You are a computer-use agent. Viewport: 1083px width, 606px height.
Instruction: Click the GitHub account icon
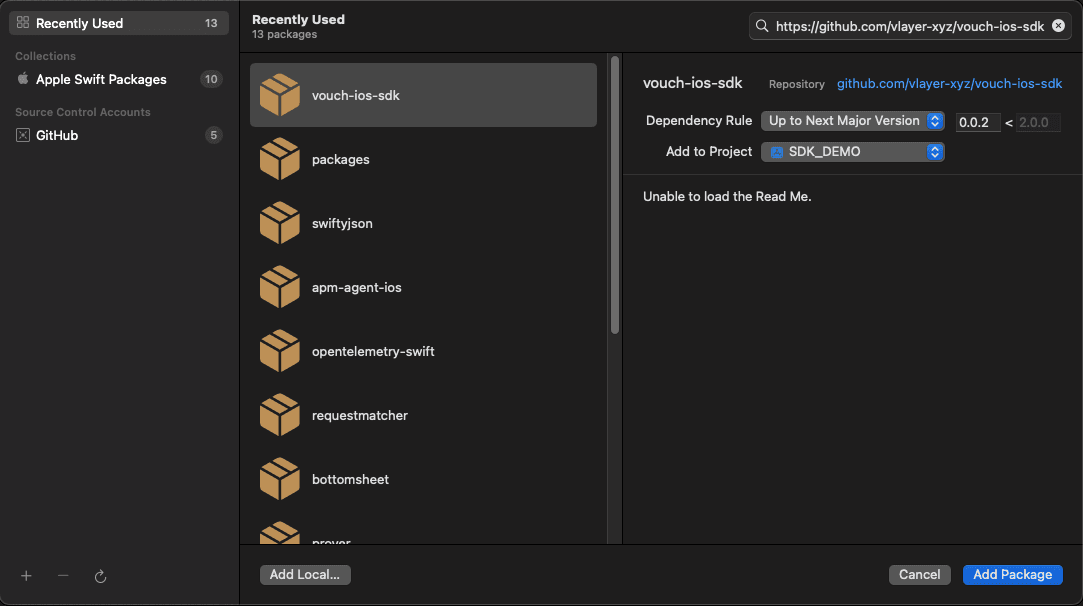click(23, 135)
